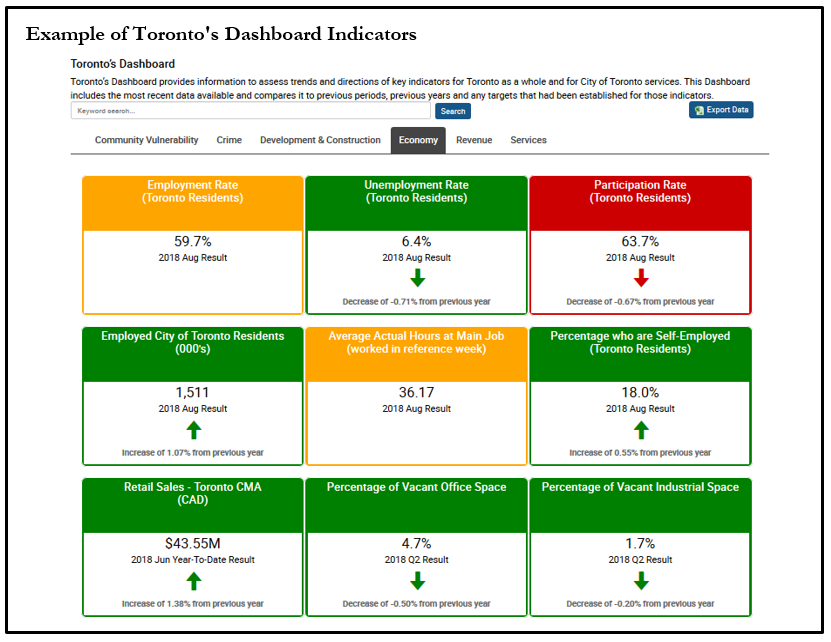
Task: Click '2018 Q2 Result' under Vacant Industrial Space
Action: 640,560
